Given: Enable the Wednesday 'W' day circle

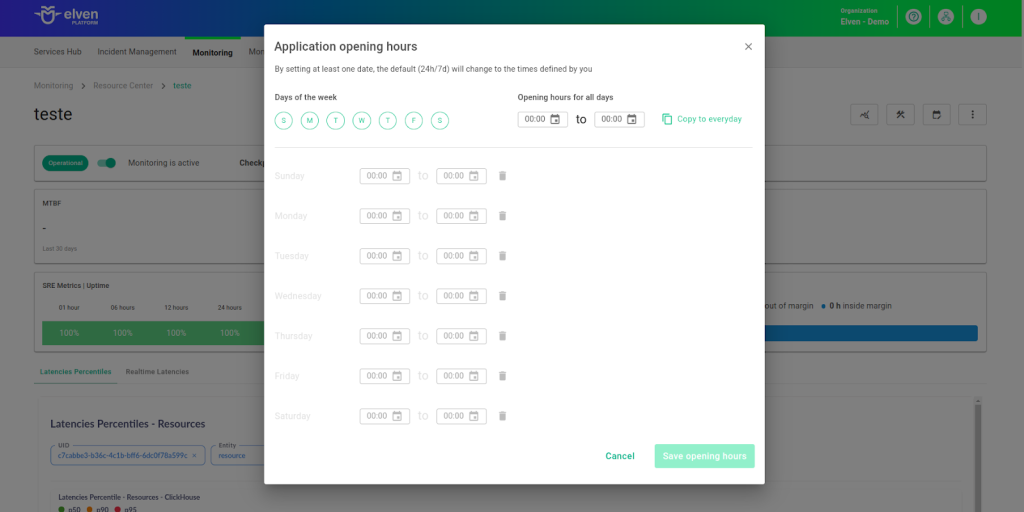Looking at the screenshot, I should click(x=362, y=121).
